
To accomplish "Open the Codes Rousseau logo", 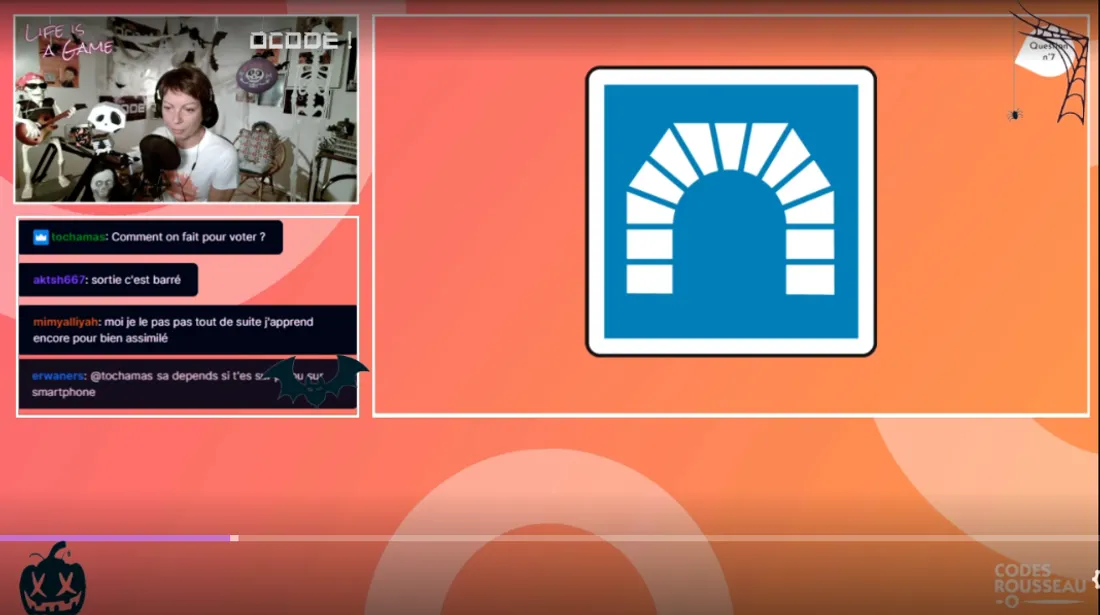I will (x=1038, y=584).
